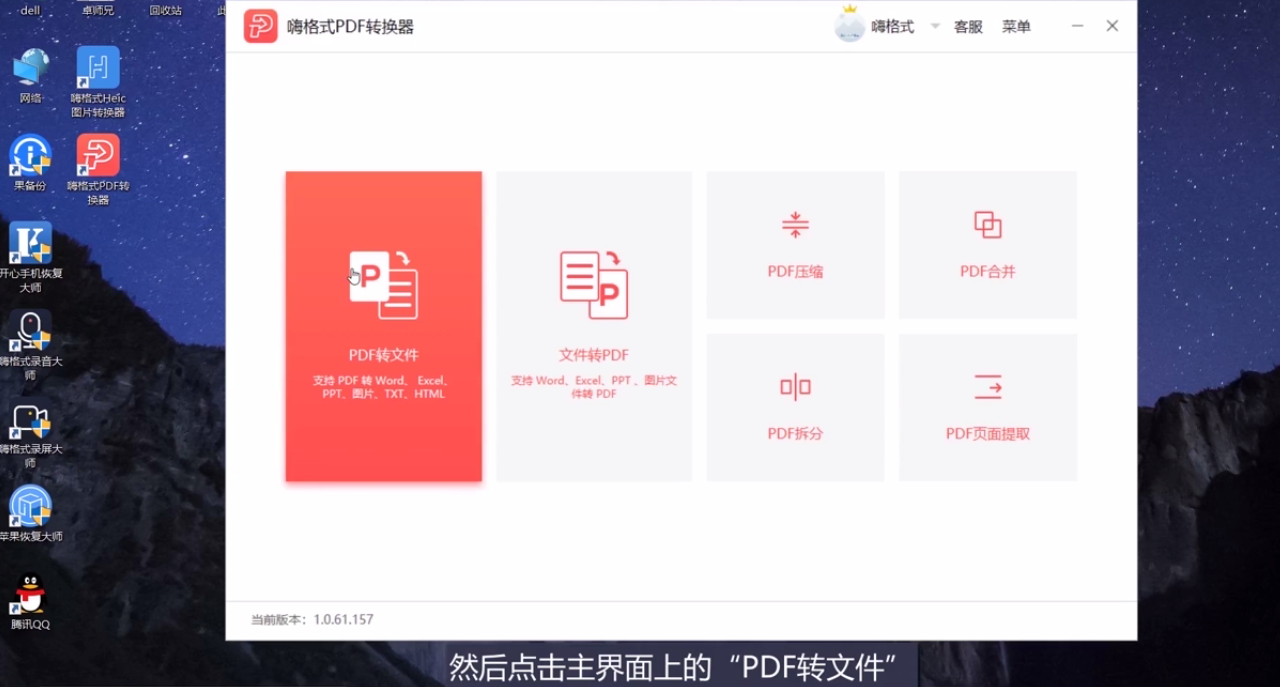Open the 客服 customer service menu
Screen dimensions: 1280x687
(x=968, y=27)
